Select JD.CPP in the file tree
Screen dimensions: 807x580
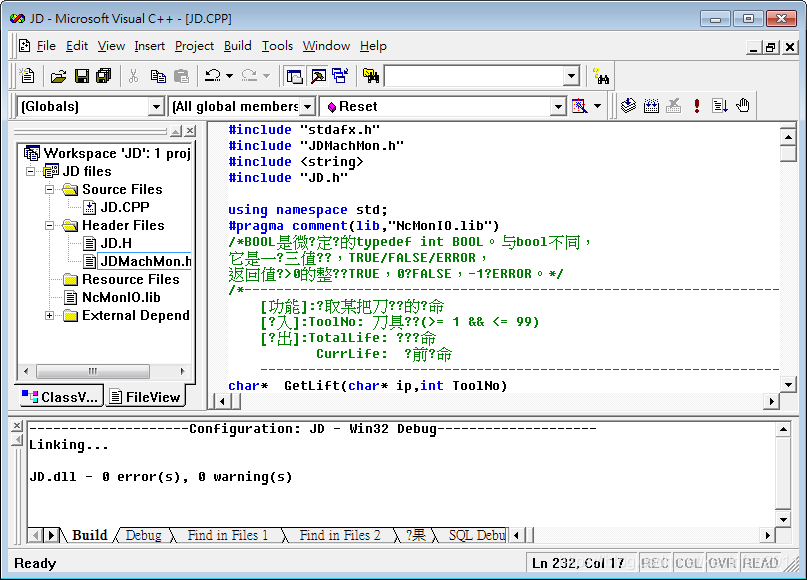(125, 207)
